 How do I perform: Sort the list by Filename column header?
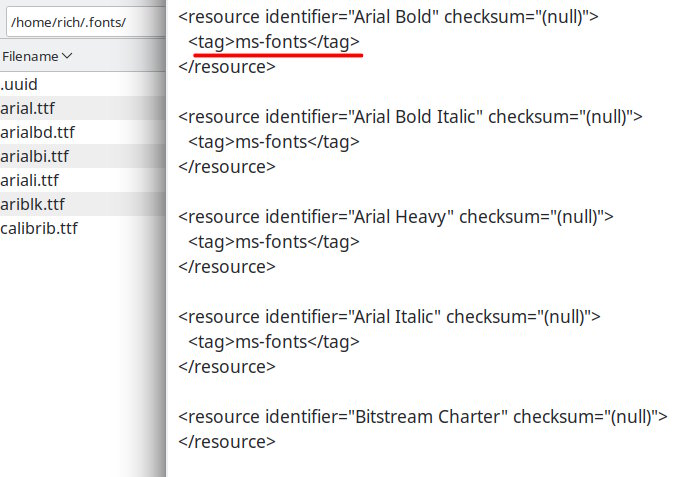click(30, 57)
